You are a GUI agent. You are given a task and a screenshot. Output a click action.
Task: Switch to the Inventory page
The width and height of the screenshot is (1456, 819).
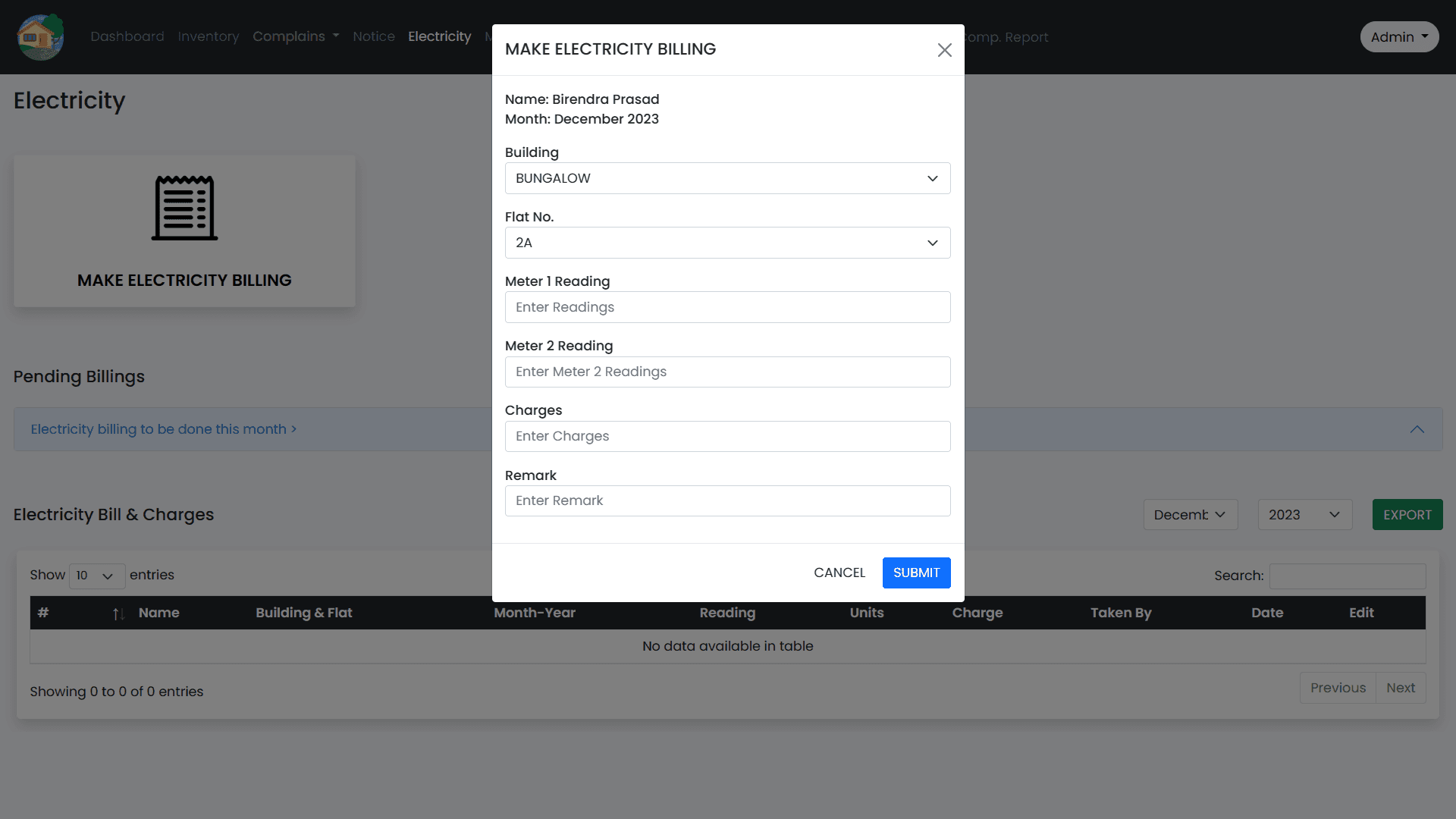208,36
